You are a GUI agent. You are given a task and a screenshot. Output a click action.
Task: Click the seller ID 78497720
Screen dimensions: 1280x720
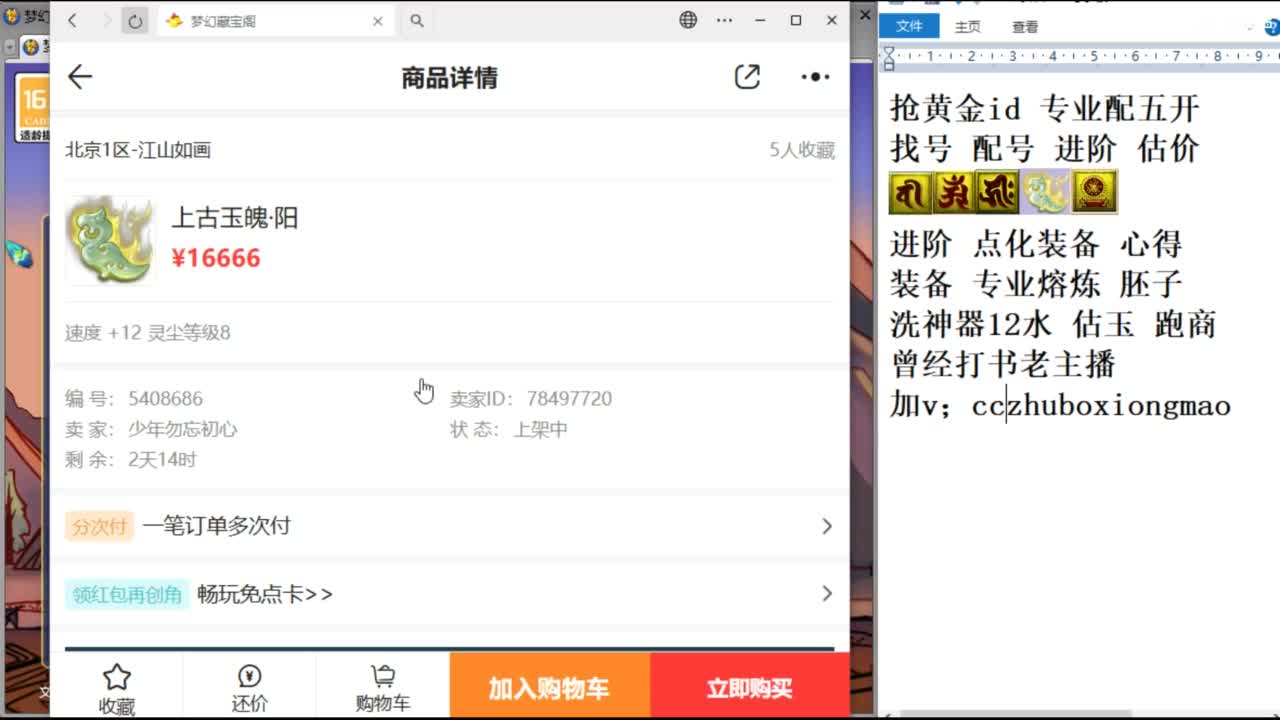tap(569, 398)
